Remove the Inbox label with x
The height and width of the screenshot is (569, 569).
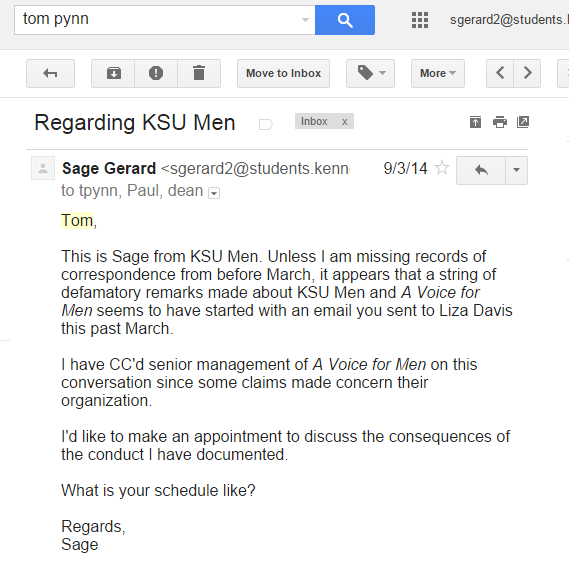[x=344, y=122]
